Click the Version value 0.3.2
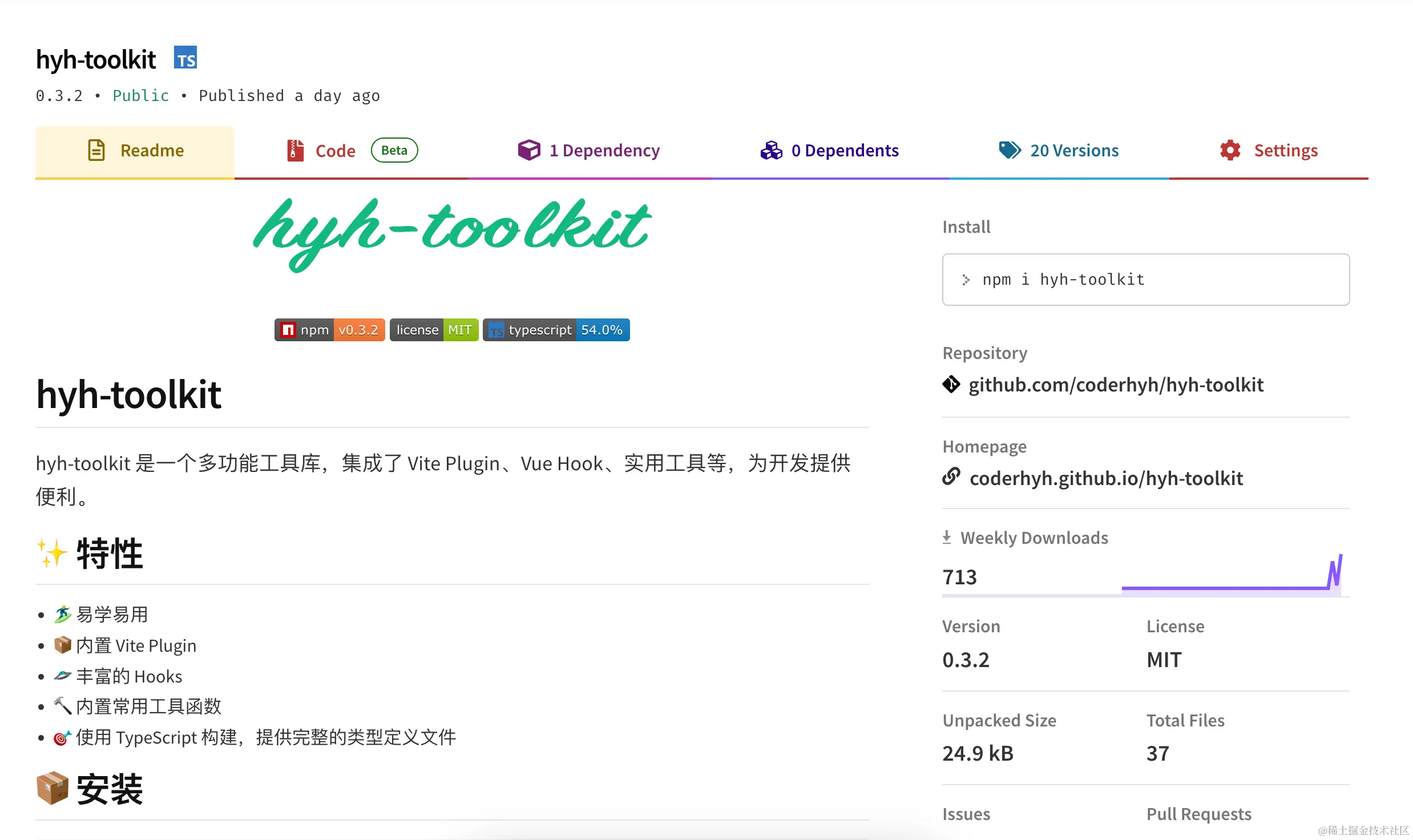The width and height of the screenshot is (1413, 840). coord(966,660)
